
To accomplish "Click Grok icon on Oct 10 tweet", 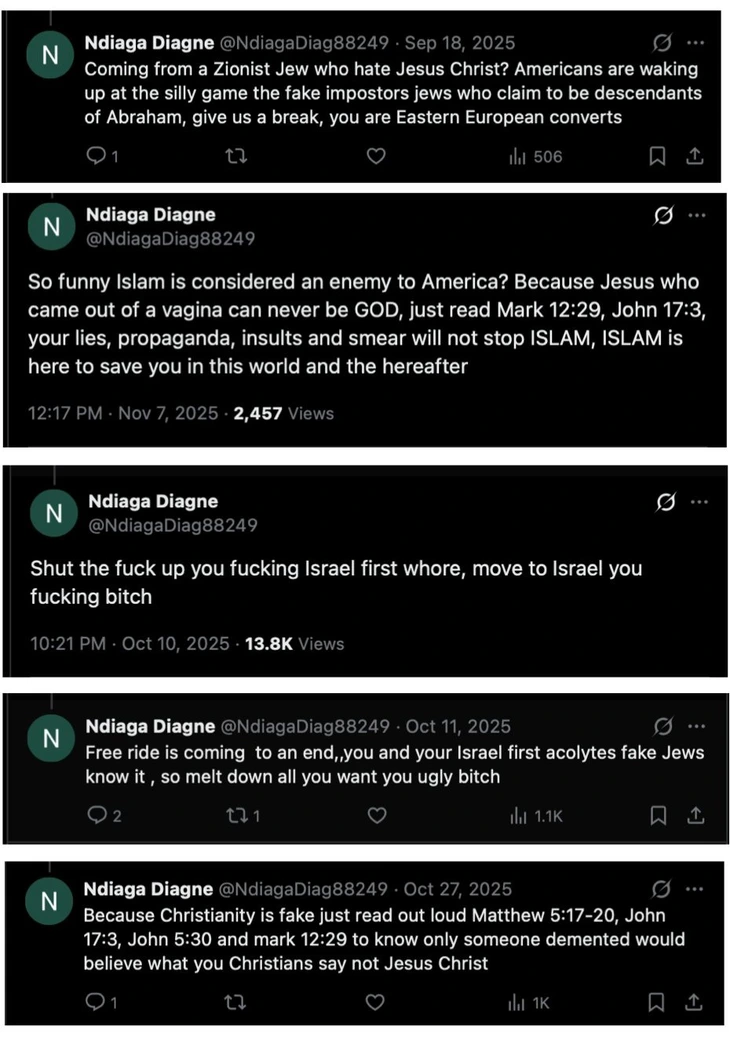I will 662,502.
